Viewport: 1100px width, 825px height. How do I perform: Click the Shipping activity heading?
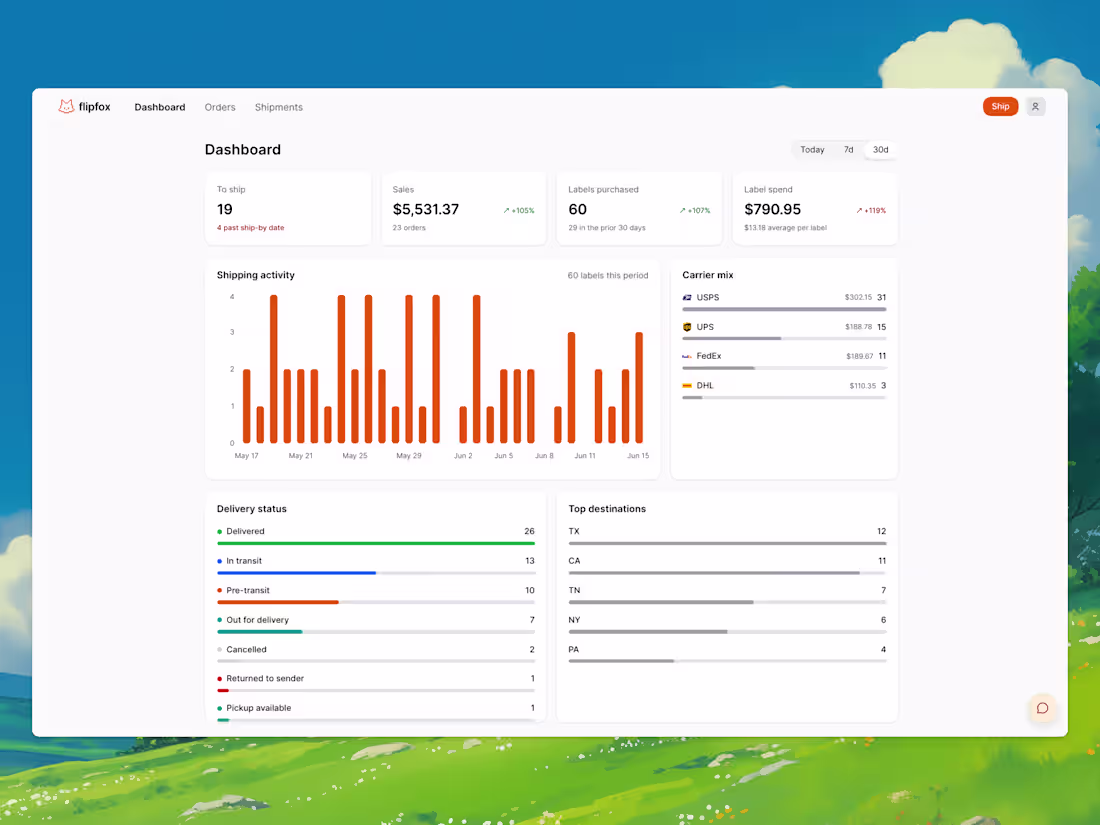pos(255,275)
